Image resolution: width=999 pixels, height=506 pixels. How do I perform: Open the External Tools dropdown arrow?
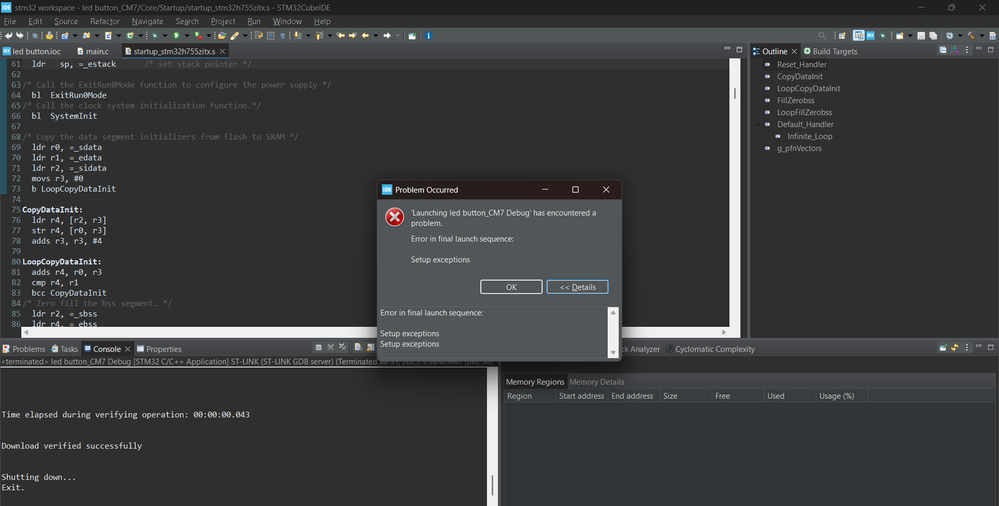point(209,36)
